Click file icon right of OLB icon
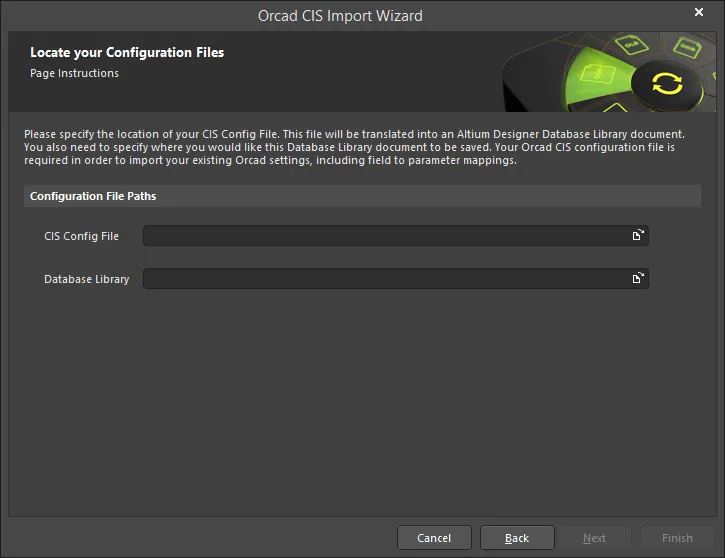 685,46
